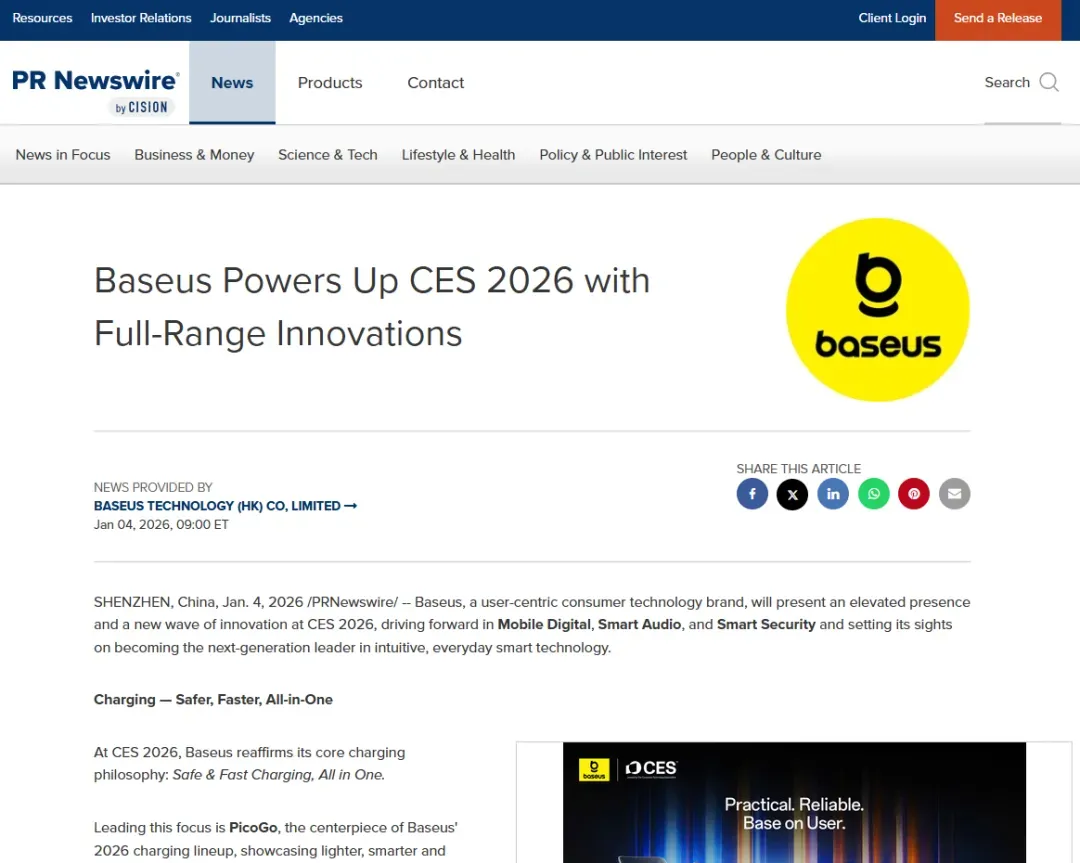
Task: Click bold "Smart Security" text
Action: point(766,625)
